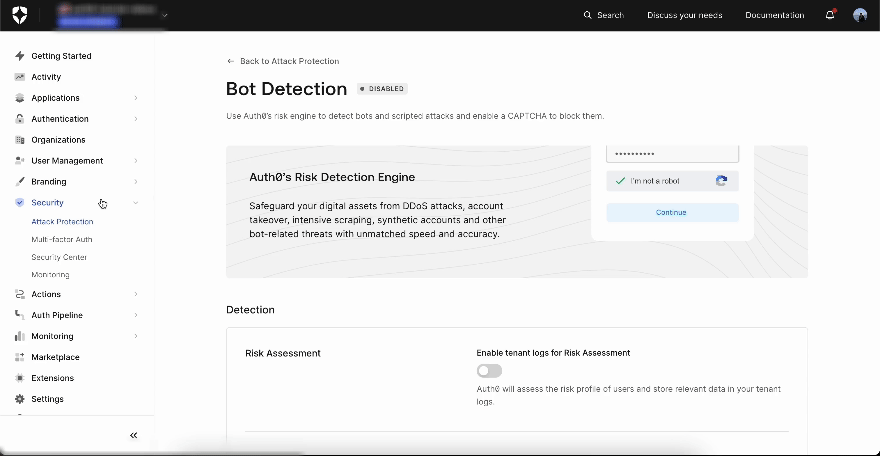Open the user avatar menu

tap(860, 15)
